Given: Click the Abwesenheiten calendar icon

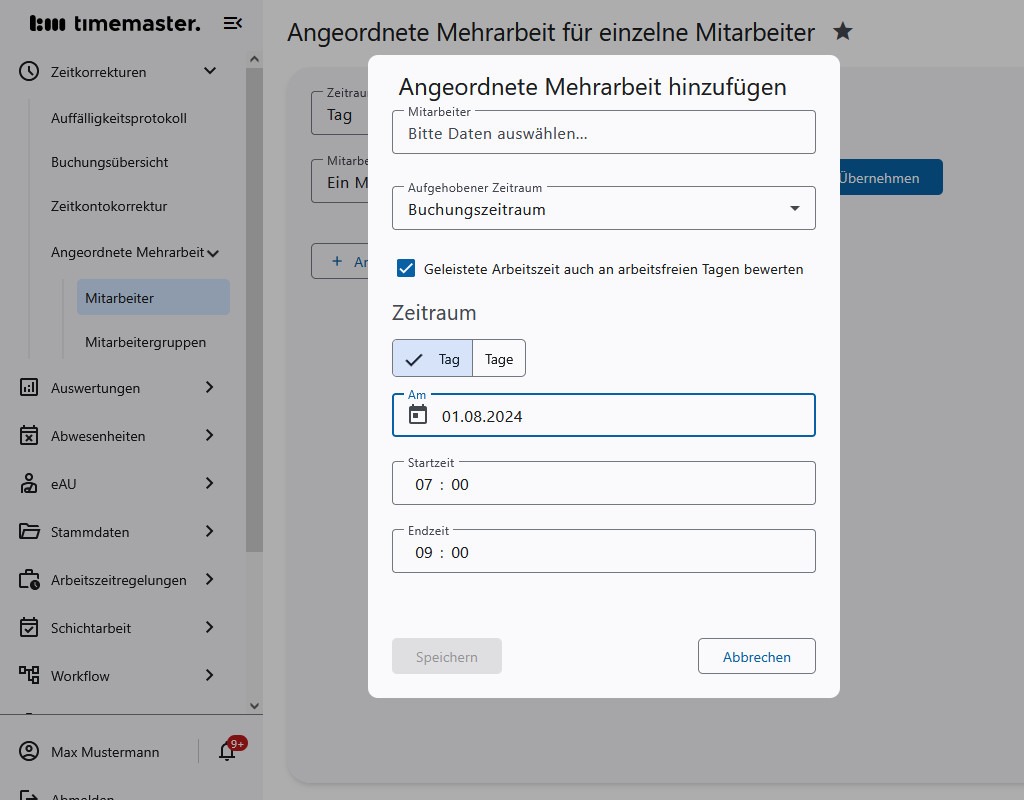Looking at the screenshot, I should pos(30,436).
